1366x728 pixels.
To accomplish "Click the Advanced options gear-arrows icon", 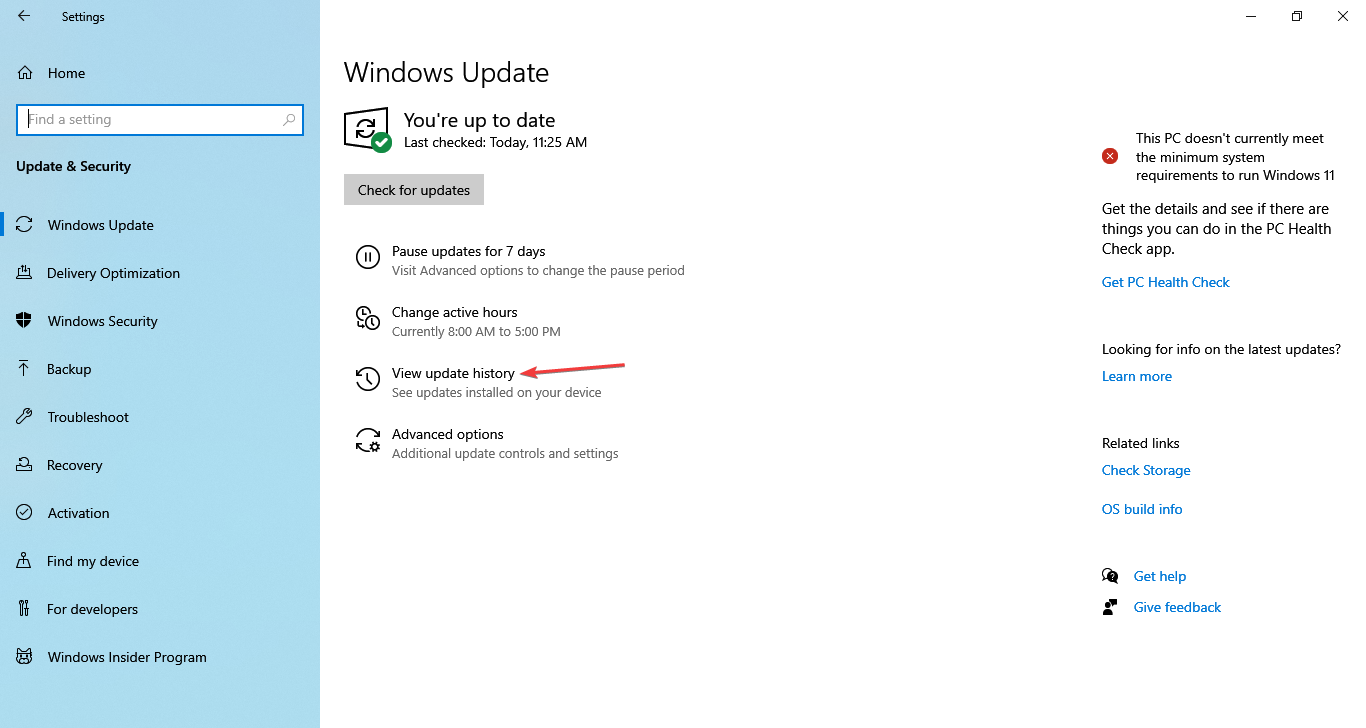I will tap(368, 441).
